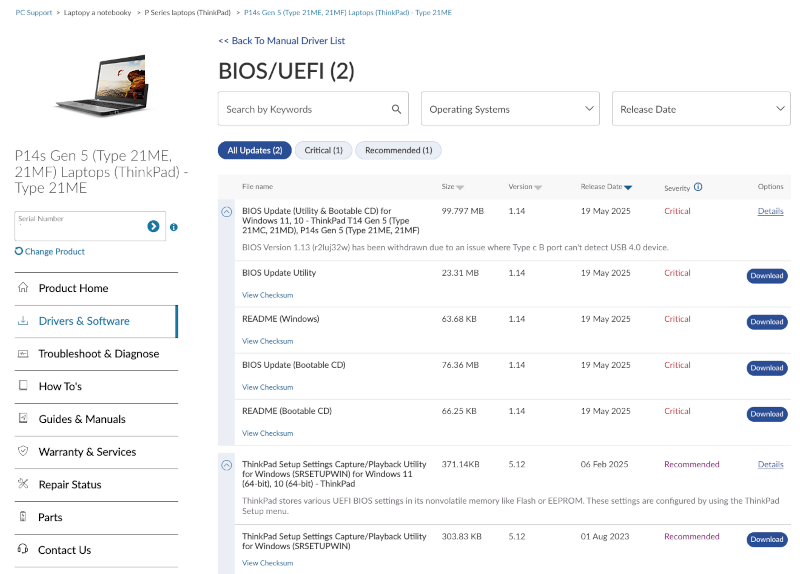Click Troubleshoot & Diagnose icon
The height and width of the screenshot is (574, 800).
point(23,353)
